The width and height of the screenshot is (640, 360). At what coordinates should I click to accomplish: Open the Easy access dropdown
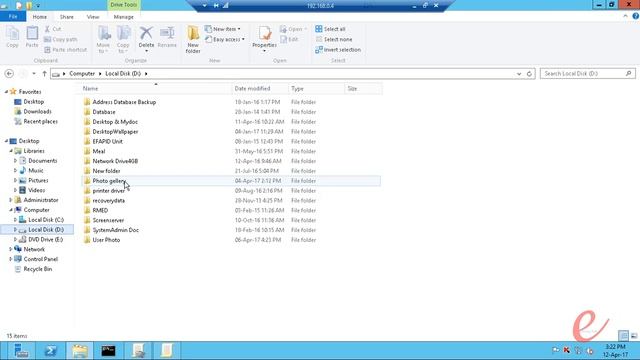coord(225,39)
